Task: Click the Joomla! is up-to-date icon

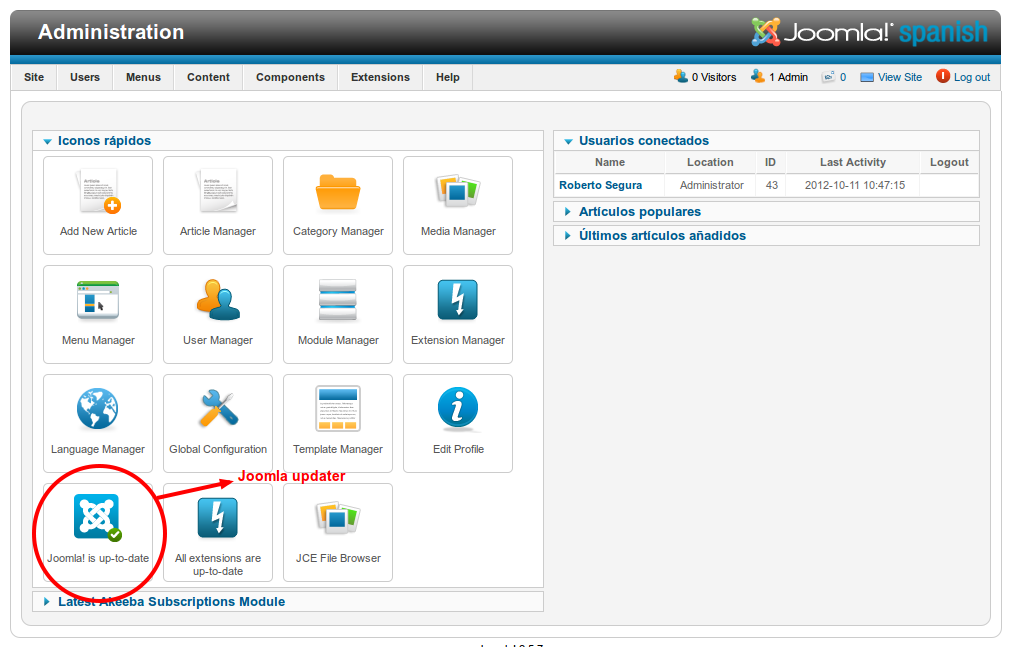Action: (97, 518)
